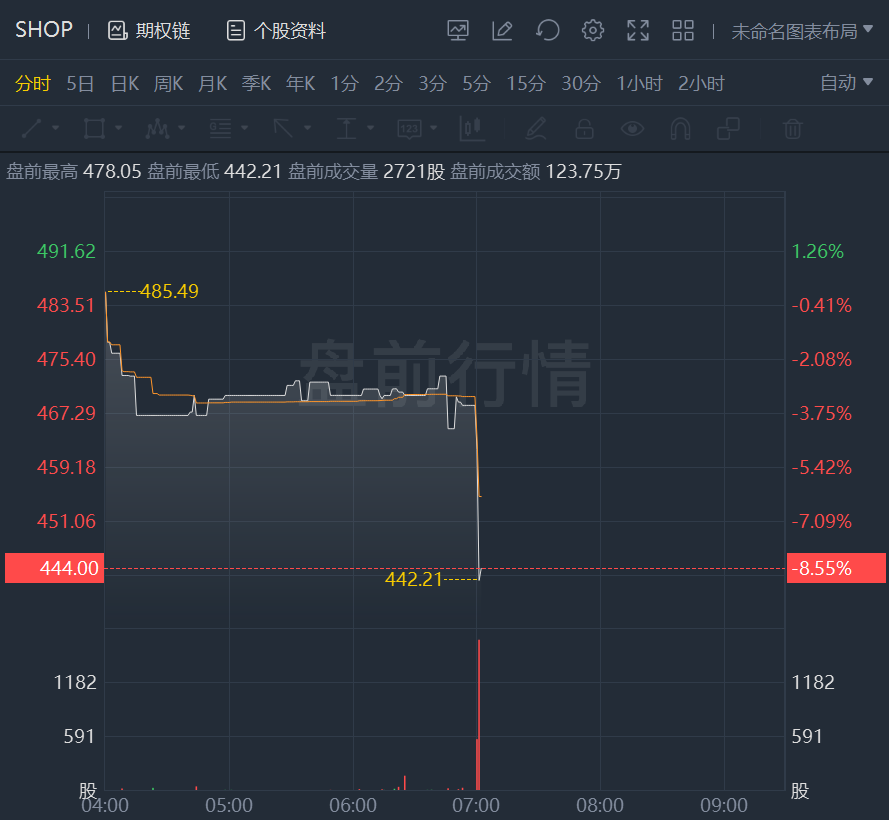
Task: Open the 个股资料 stock profile
Action: click(x=276, y=31)
